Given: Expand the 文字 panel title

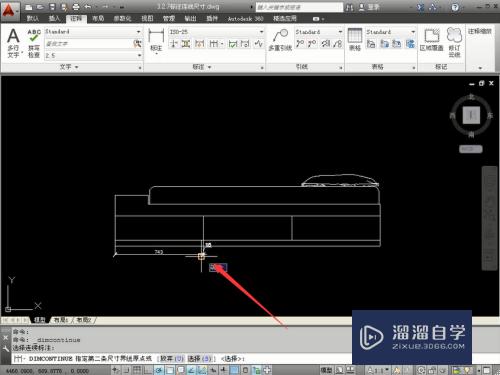Looking at the screenshot, I should pos(69,67).
